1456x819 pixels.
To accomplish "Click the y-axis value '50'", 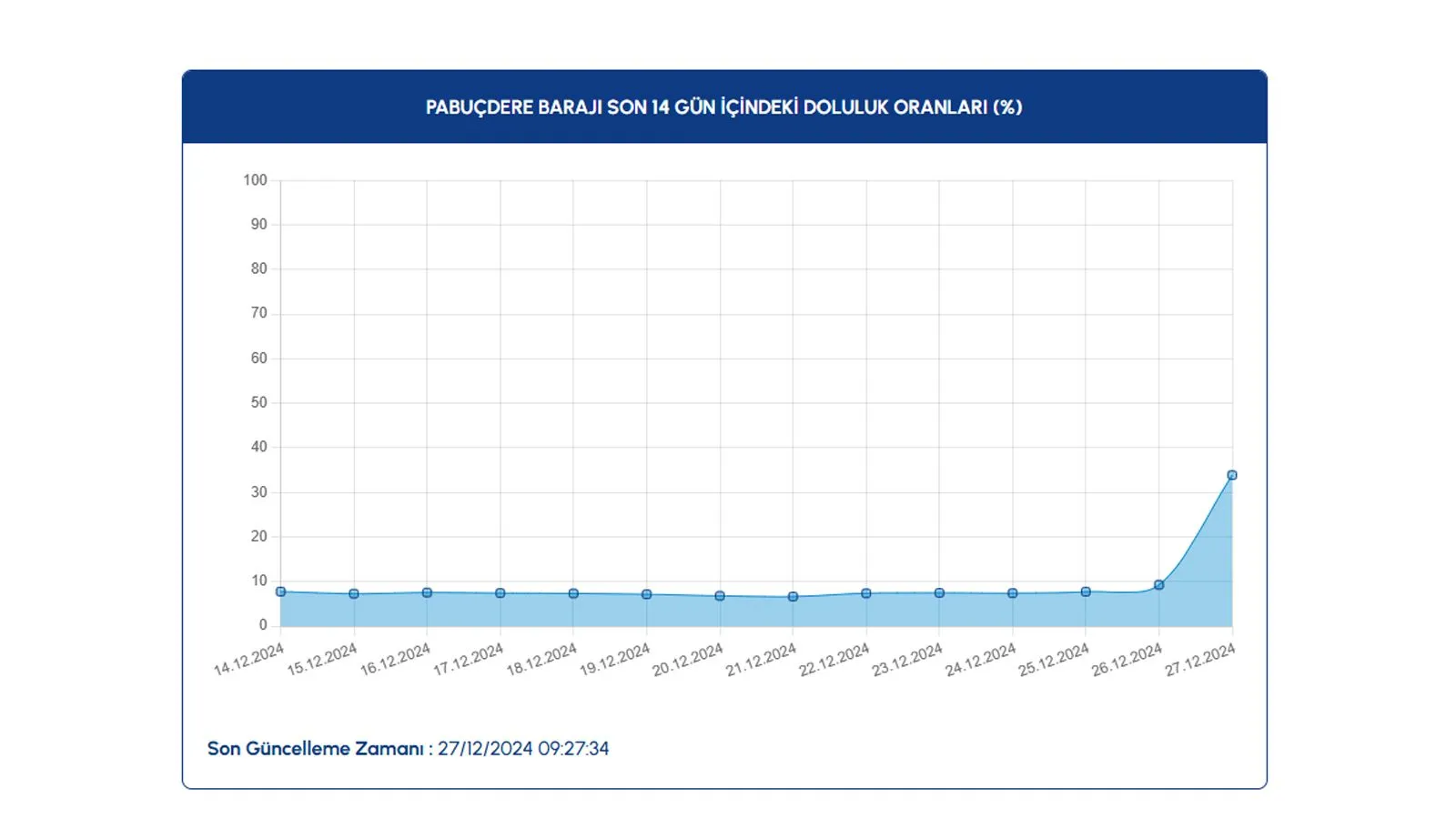I will (x=259, y=403).
